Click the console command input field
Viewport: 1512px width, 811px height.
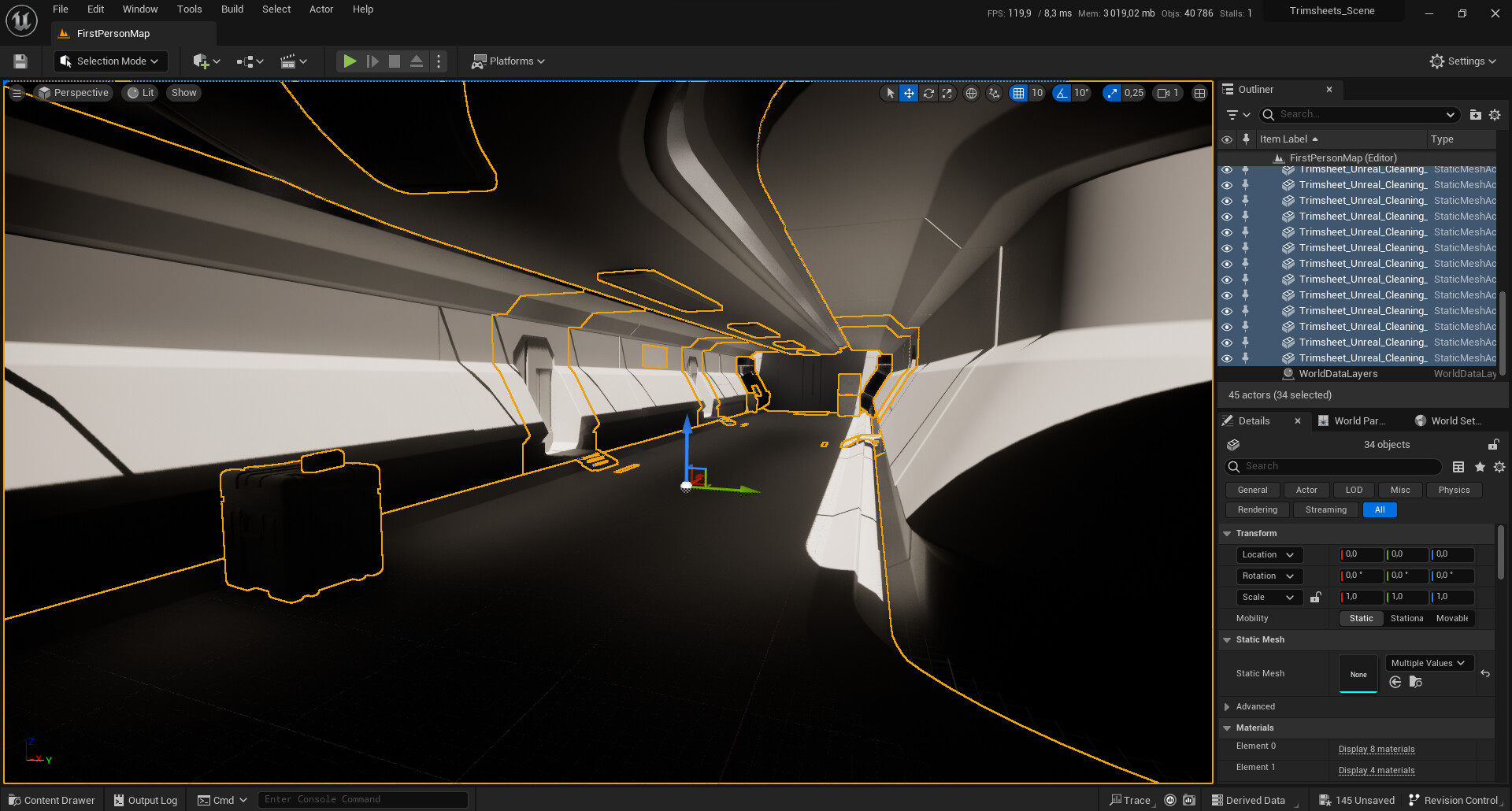(362, 800)
